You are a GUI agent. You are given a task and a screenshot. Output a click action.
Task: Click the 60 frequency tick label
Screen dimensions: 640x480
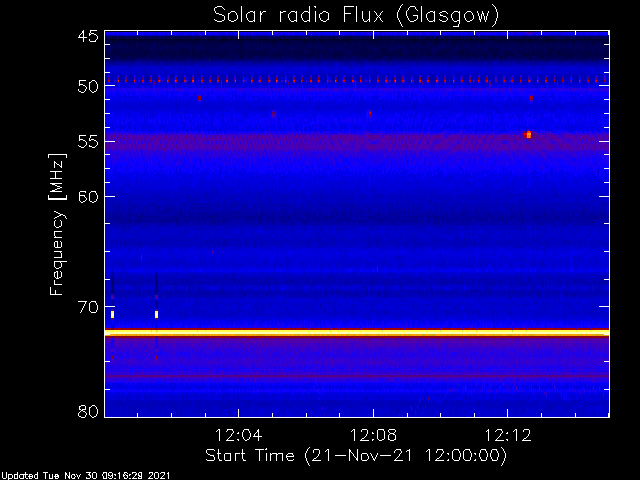(88, 197)
